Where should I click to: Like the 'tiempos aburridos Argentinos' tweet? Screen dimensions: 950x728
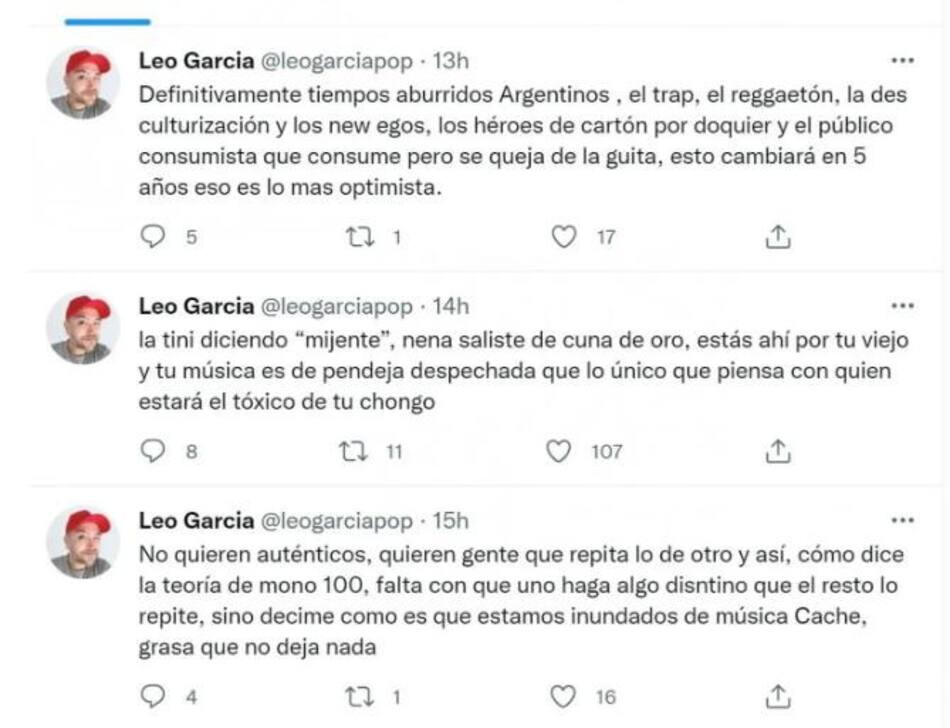[565, 237]
